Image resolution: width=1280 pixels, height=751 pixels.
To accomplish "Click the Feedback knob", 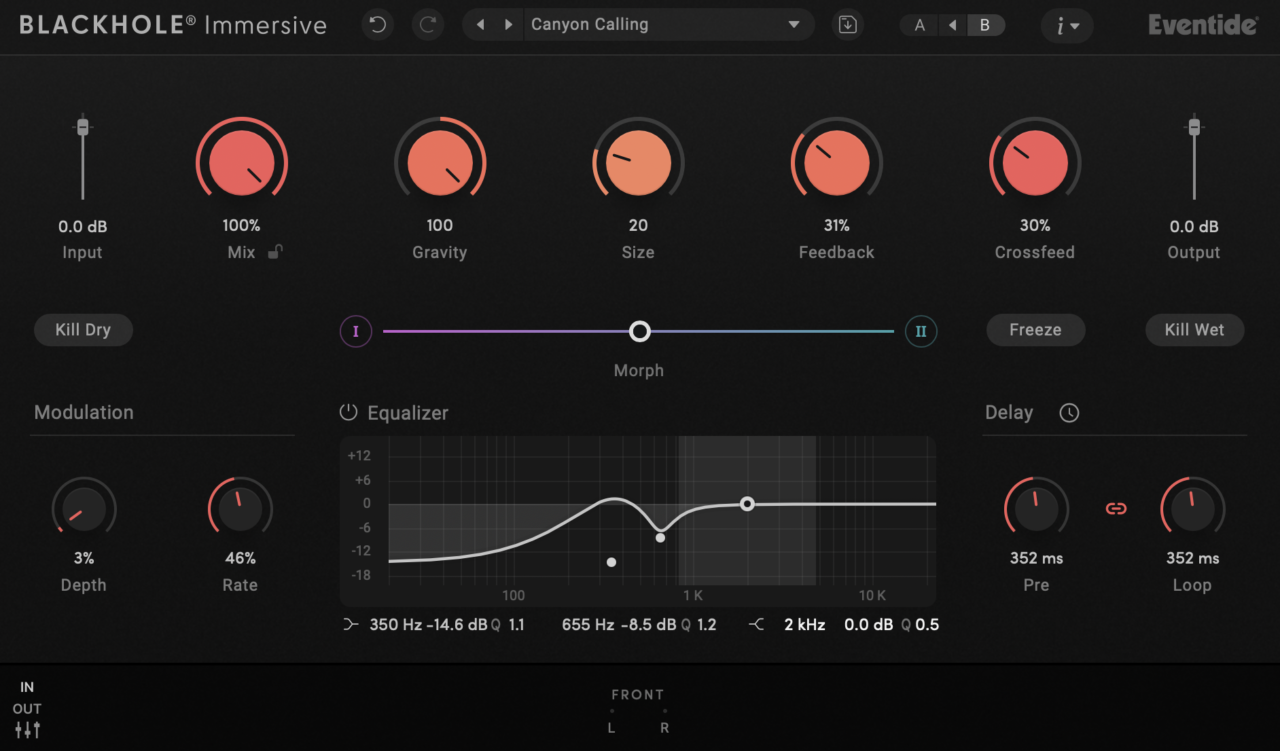I will click(x=837, y=163).
